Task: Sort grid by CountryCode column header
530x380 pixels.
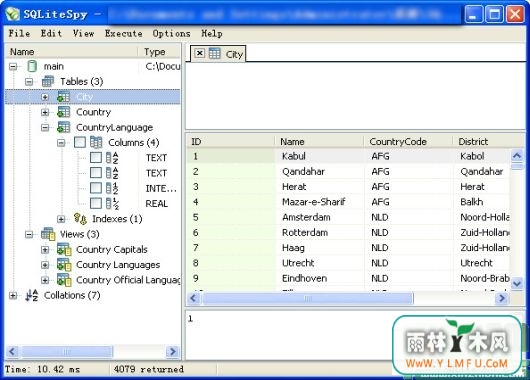Action: [x=408, y=141]
